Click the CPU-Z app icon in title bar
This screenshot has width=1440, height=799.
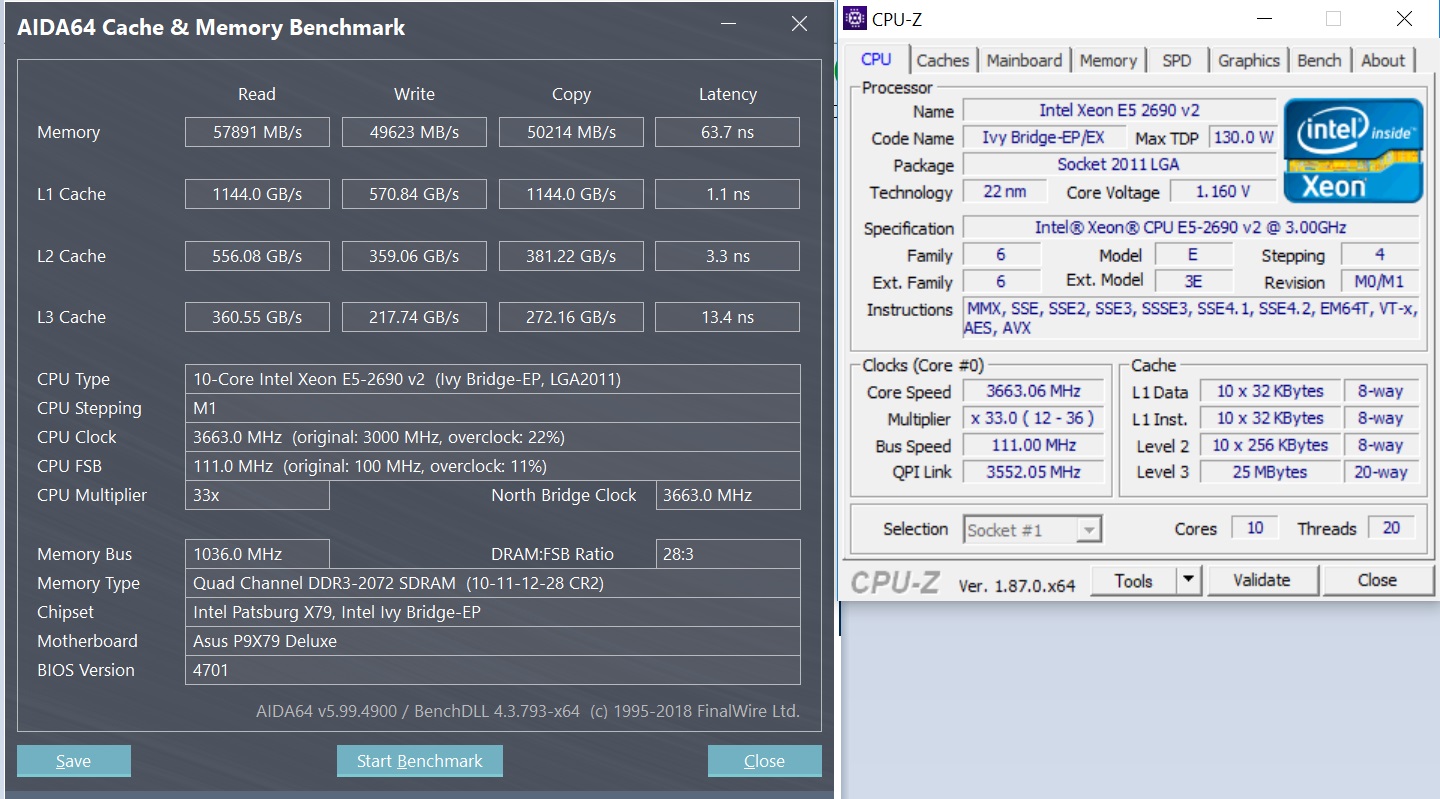(x=855, y=18)
